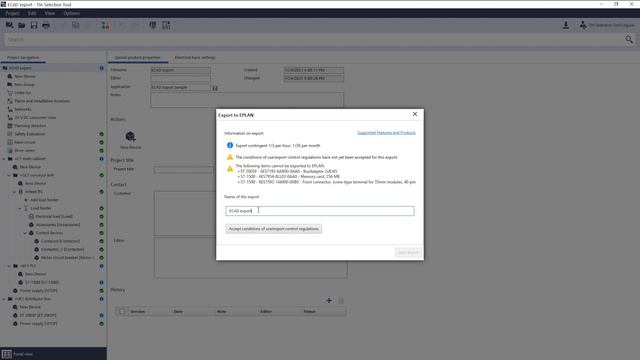This screenshot has height=360, width=640.
Task: Close the Export to EPLAN dialog
Action: (415, 114)
